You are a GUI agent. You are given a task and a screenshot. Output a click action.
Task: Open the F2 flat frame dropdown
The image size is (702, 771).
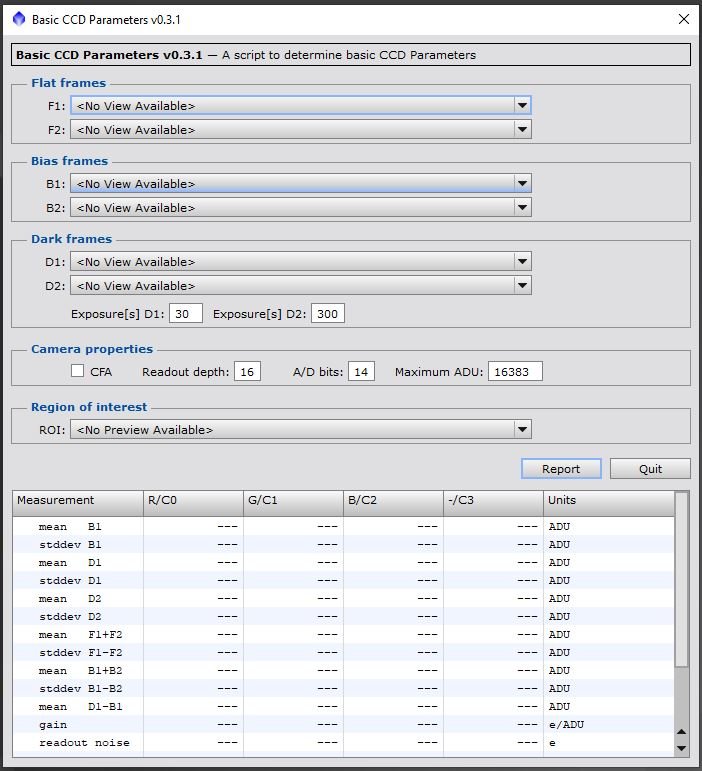point(300,129)
